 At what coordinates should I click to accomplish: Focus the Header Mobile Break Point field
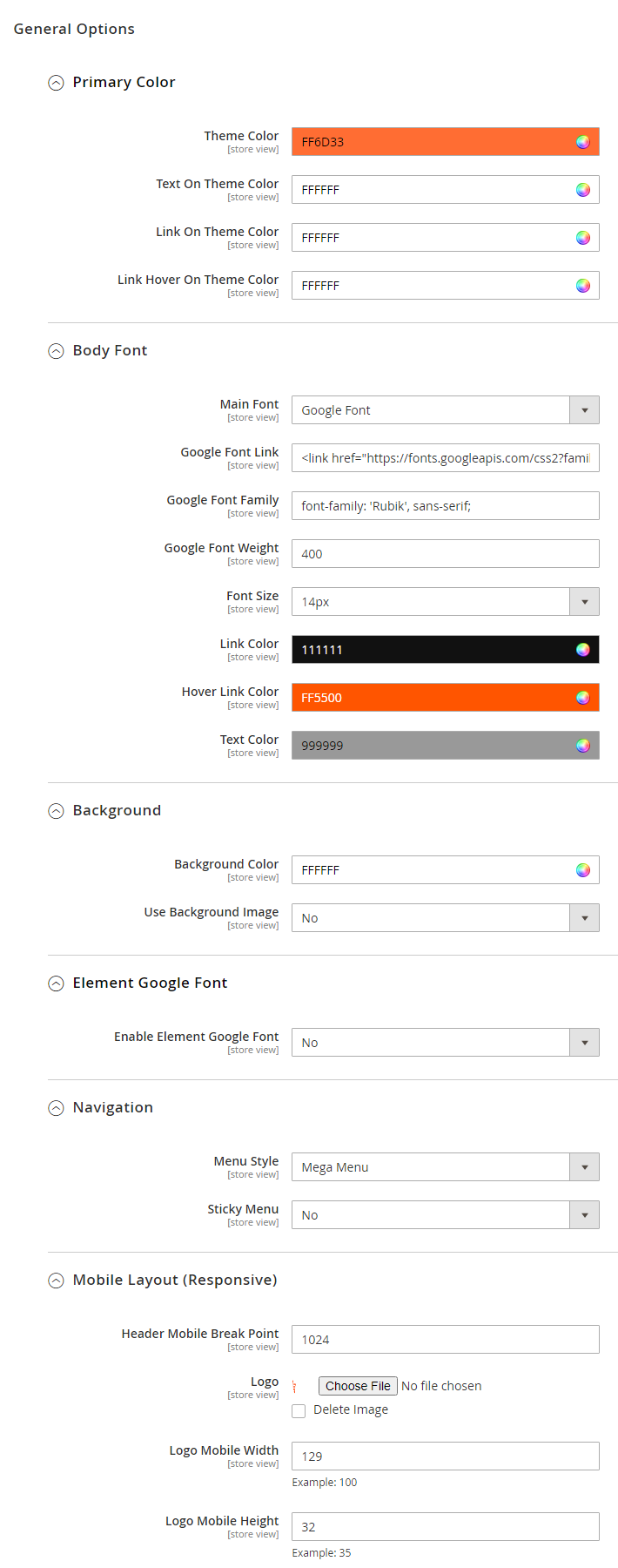[445, 1340]
